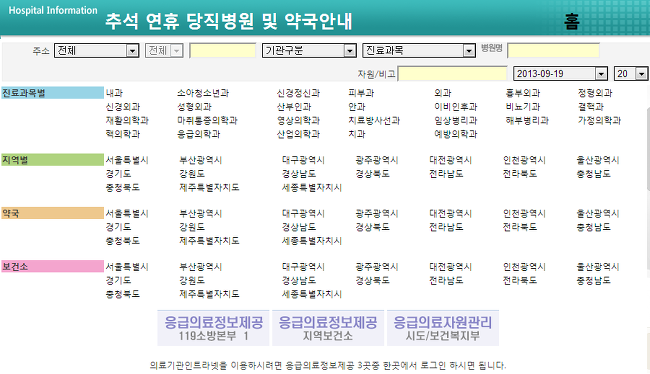Select 대전광역시 under 보건소 section
This screenshot has height=374, width=650.
tap(450, 267)
